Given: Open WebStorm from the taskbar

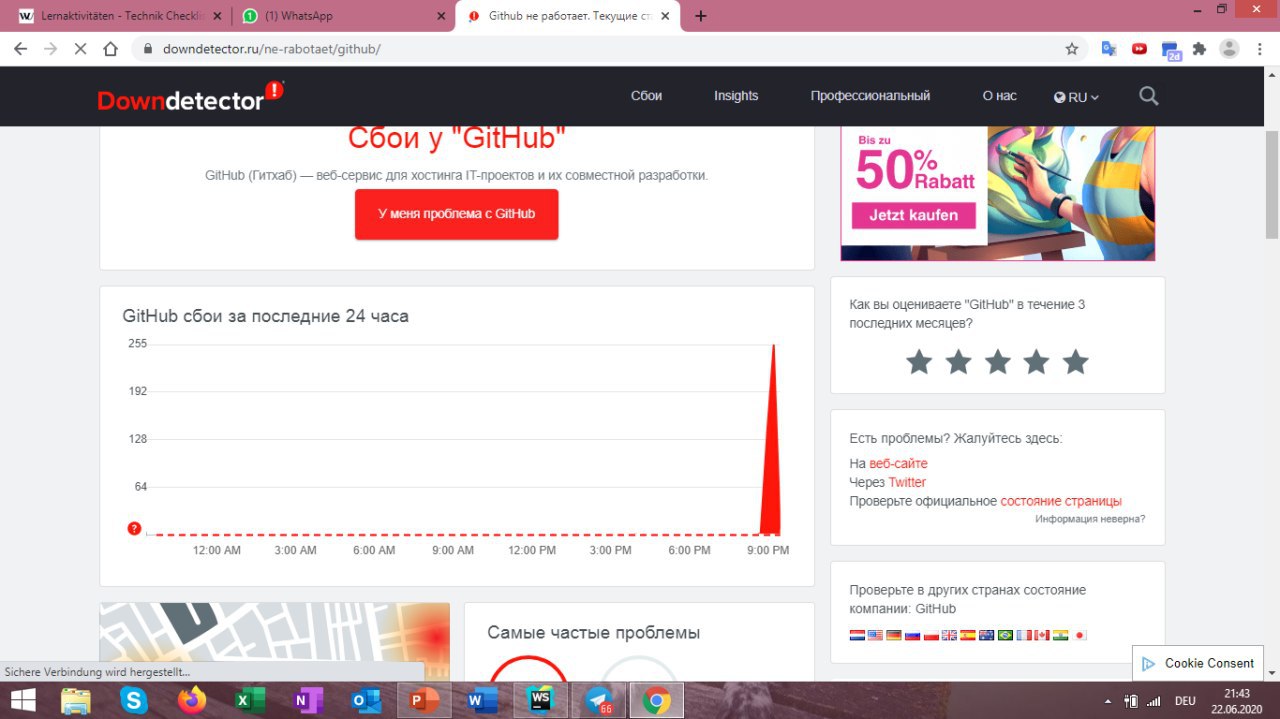Looking at the screenshot, I should [541, 700].
